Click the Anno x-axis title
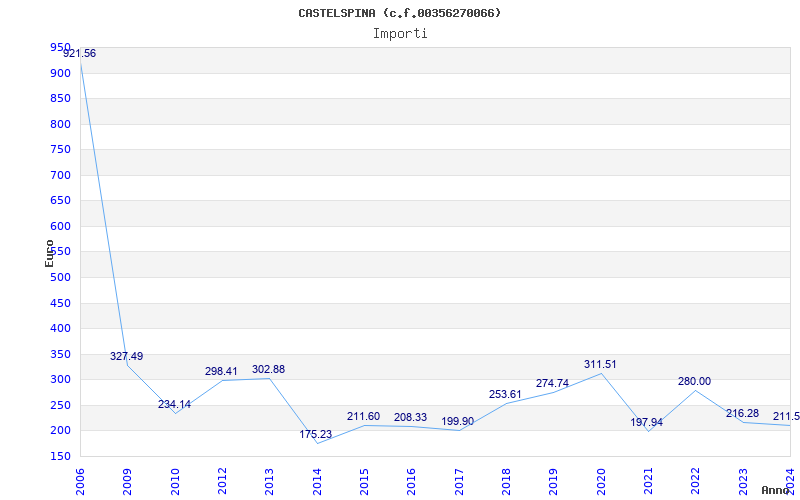 [x=775, y=490]
